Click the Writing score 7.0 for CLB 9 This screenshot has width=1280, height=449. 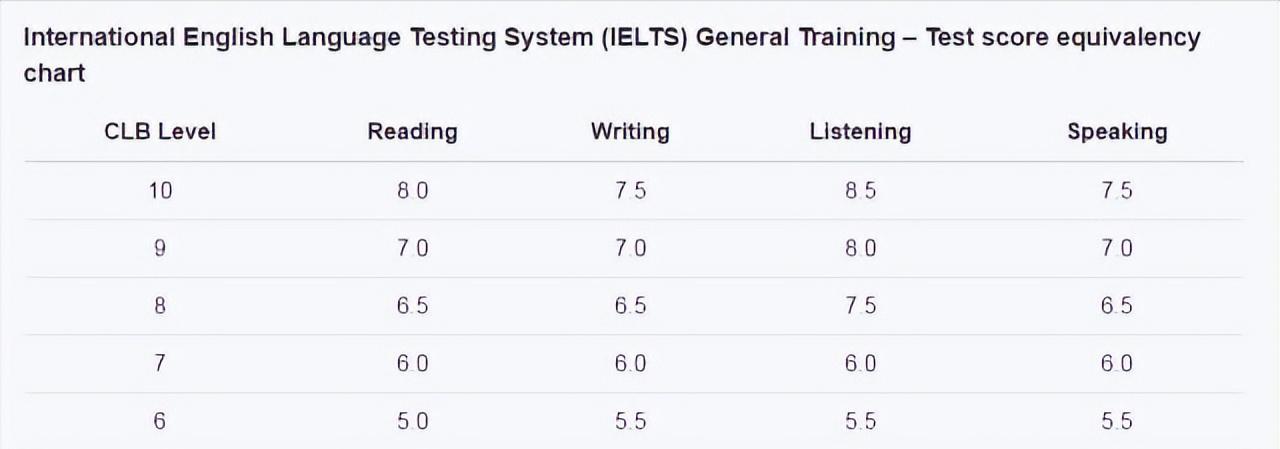pos(630,249)
